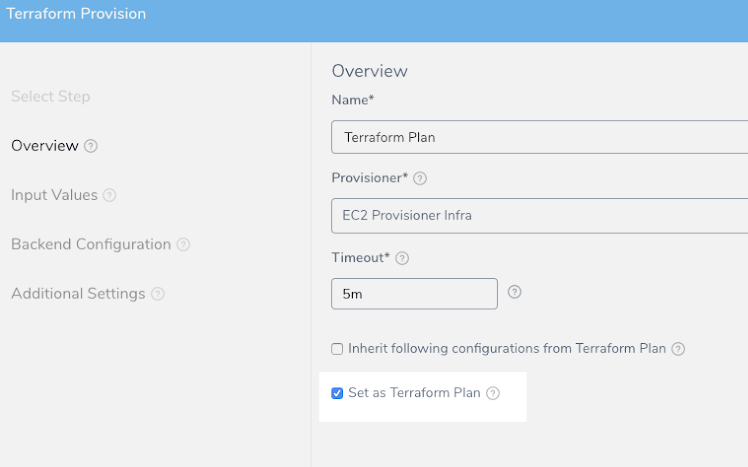Show help for Provisioner field label

(x=420, y=178)
